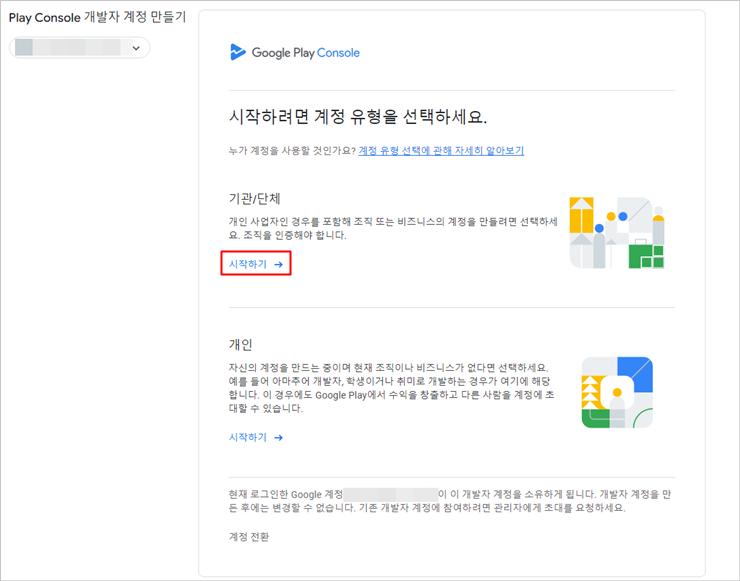Open 계정 유형 선택에 관해 자세히 알아보기 link

click(x=441, y=151)
